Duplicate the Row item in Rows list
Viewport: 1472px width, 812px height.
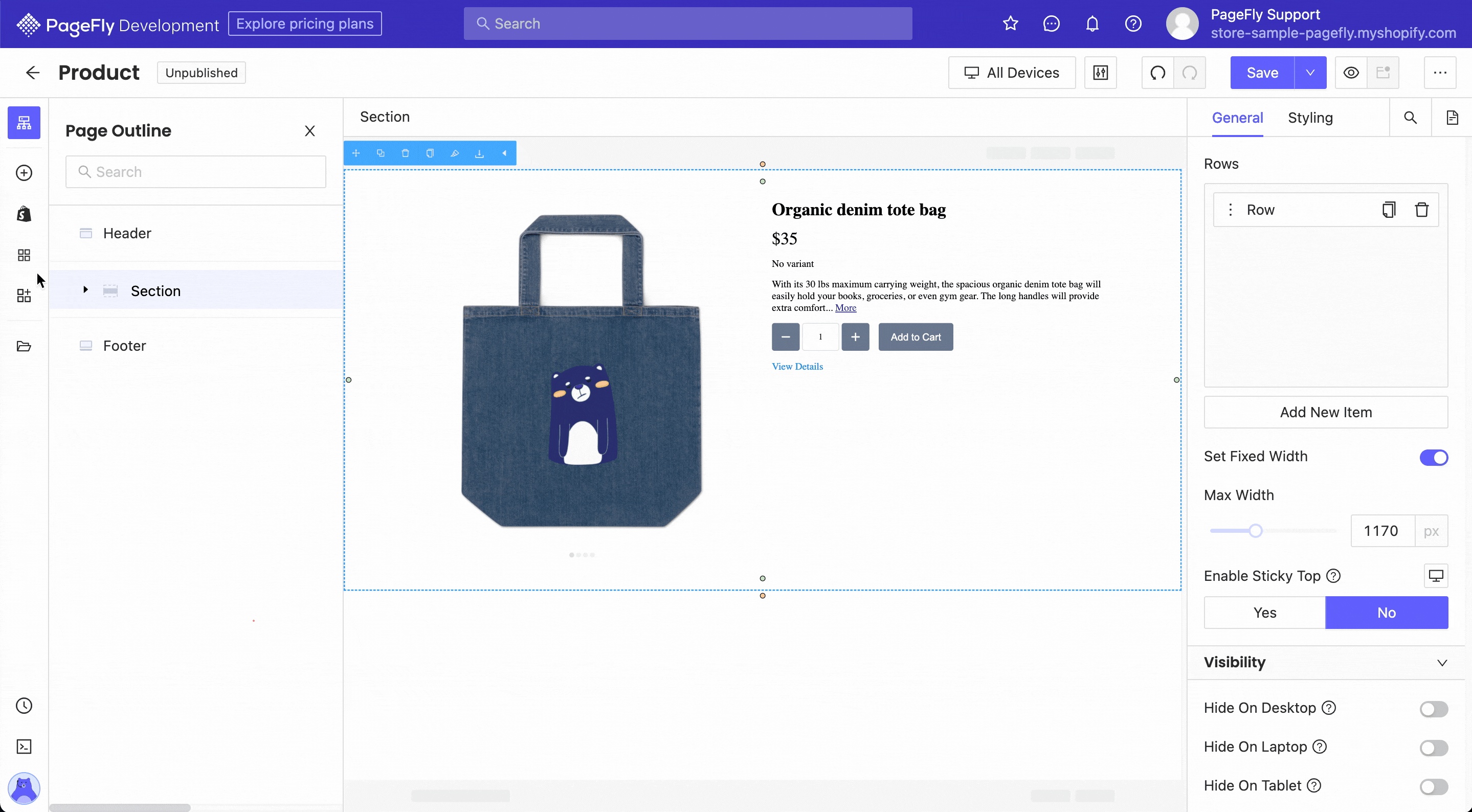point(1389,210)
